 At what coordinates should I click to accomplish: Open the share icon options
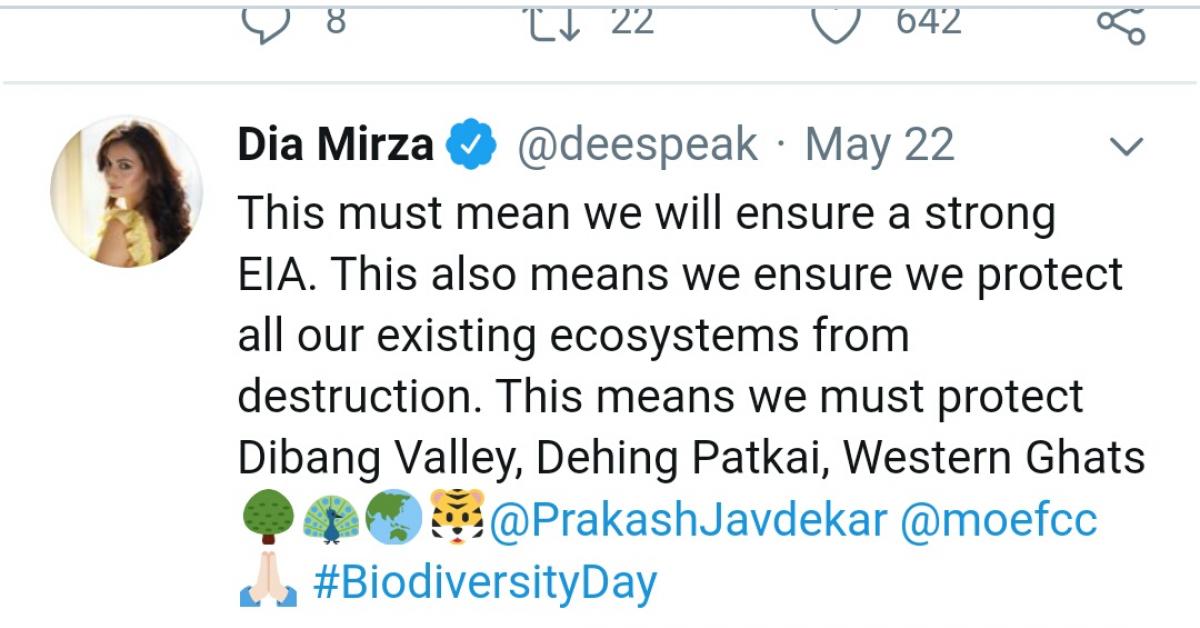pos(1120,24)
